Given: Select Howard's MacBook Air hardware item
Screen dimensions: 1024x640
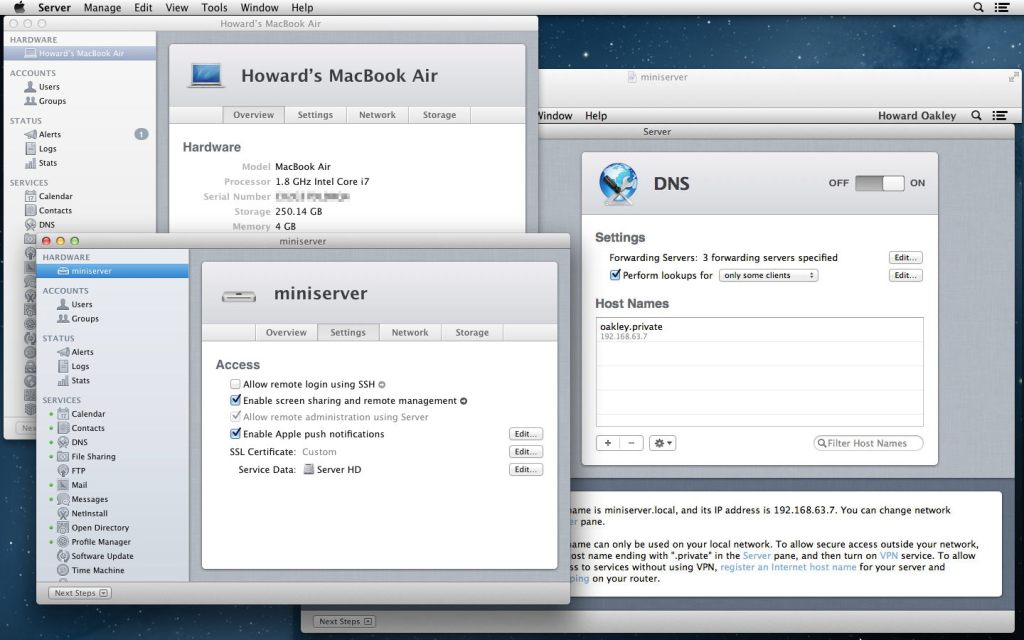Looking at the screenshot, I should click(80, 54).
